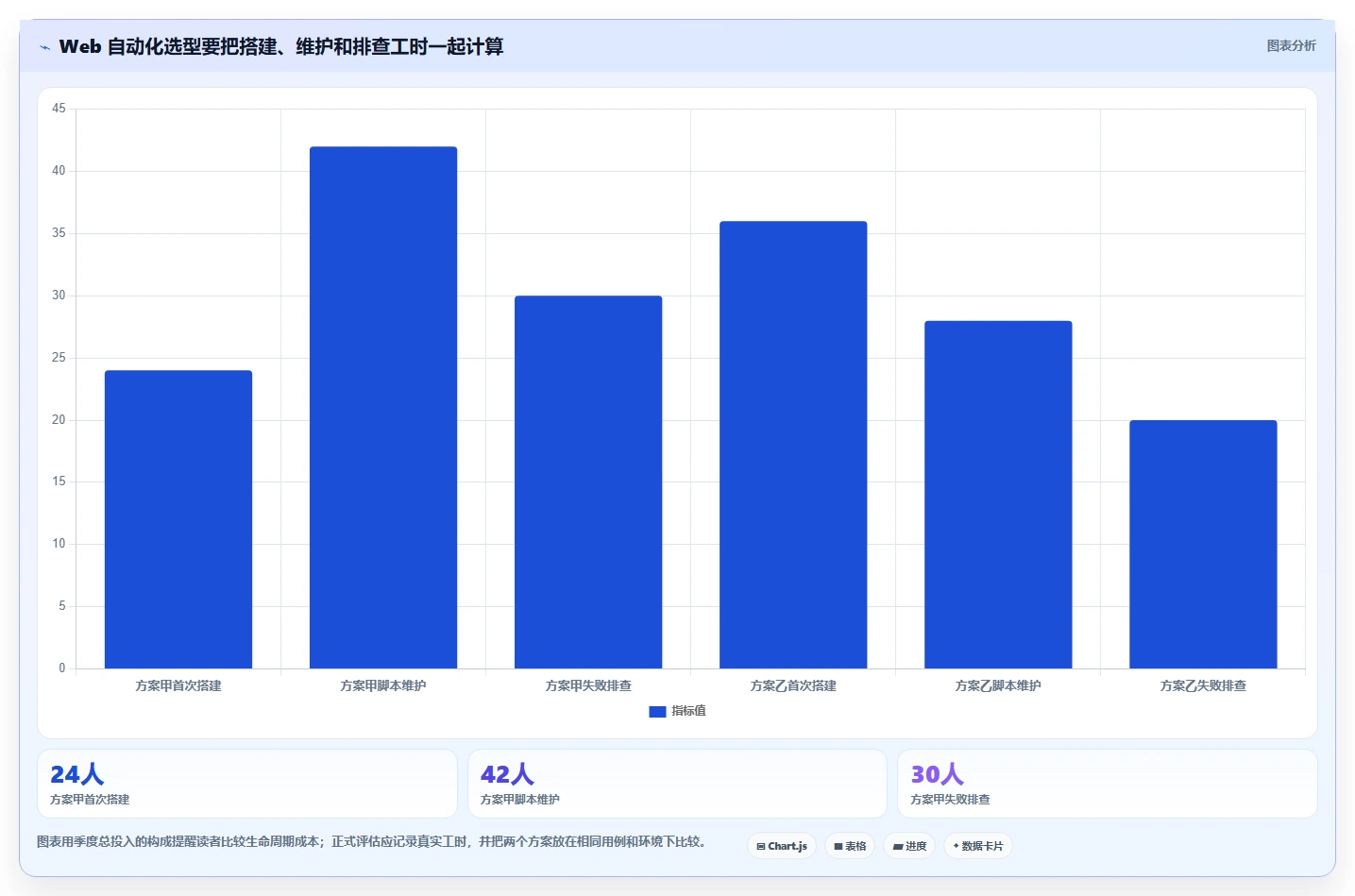Viewport: 1355px width, 896px height.
Task: Click the y-axis value 45
Action: tap(59, 109)
